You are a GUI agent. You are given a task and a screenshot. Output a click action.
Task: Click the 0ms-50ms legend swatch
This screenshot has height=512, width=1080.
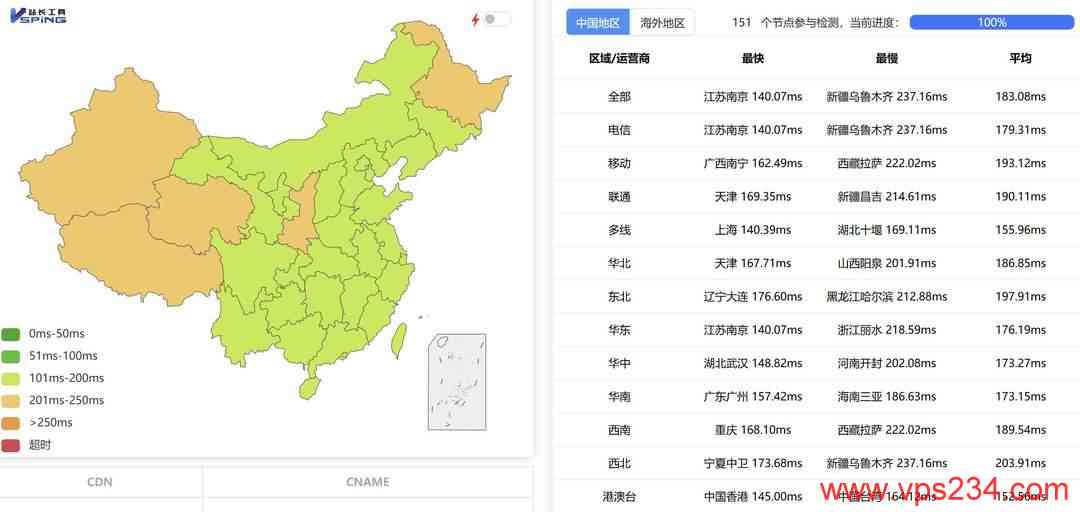point(11,334)
